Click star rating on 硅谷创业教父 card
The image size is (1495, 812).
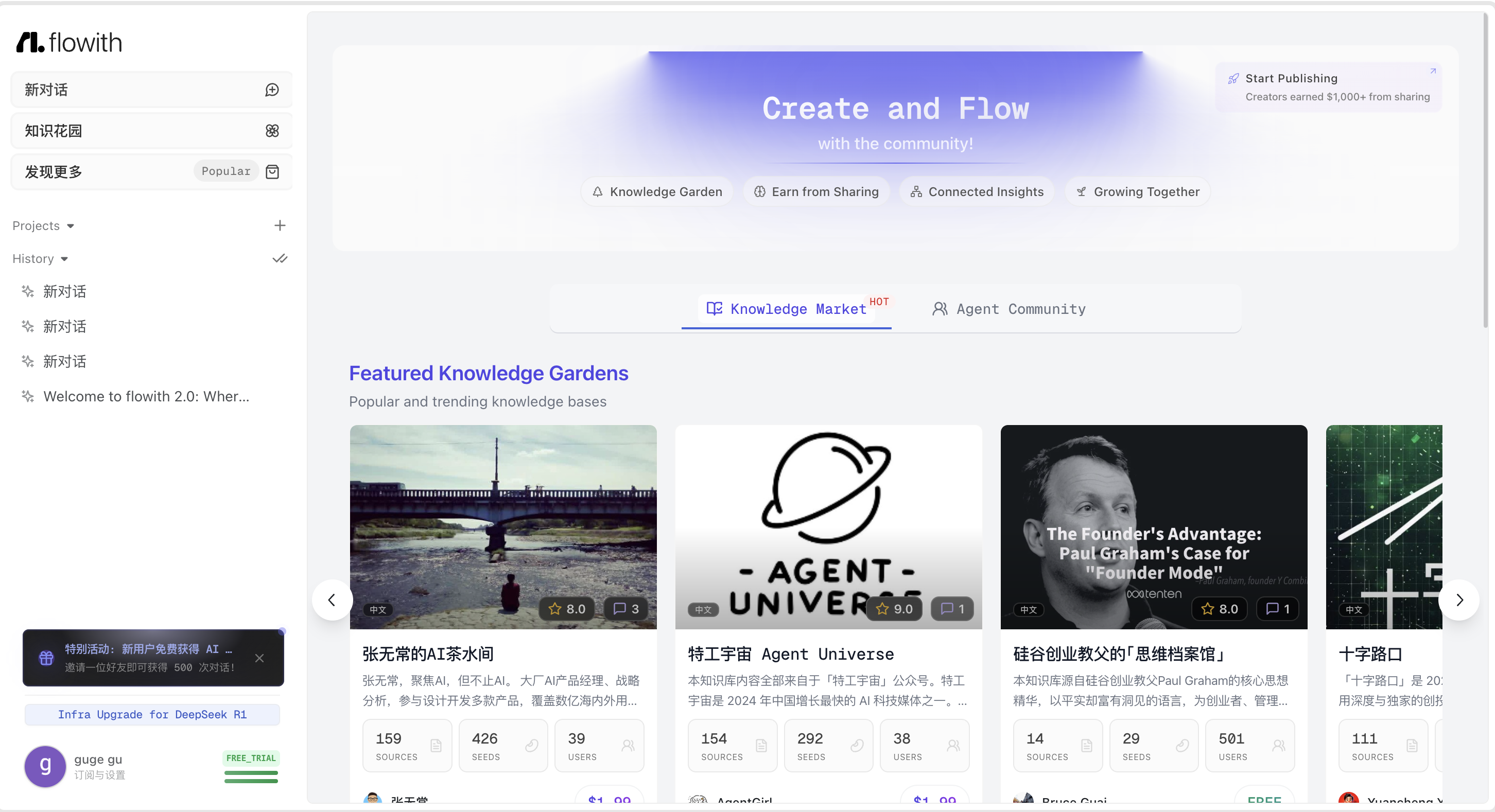(1220, 609)
